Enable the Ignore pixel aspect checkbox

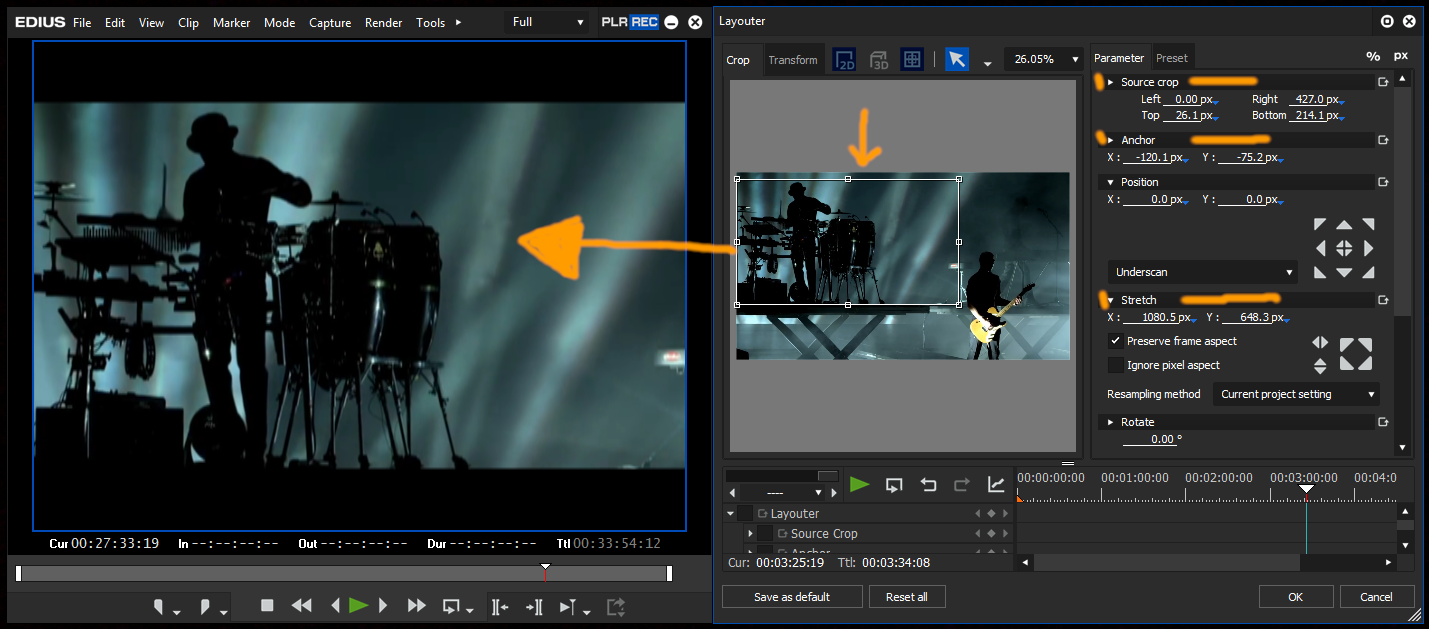tap(1116, 365)
